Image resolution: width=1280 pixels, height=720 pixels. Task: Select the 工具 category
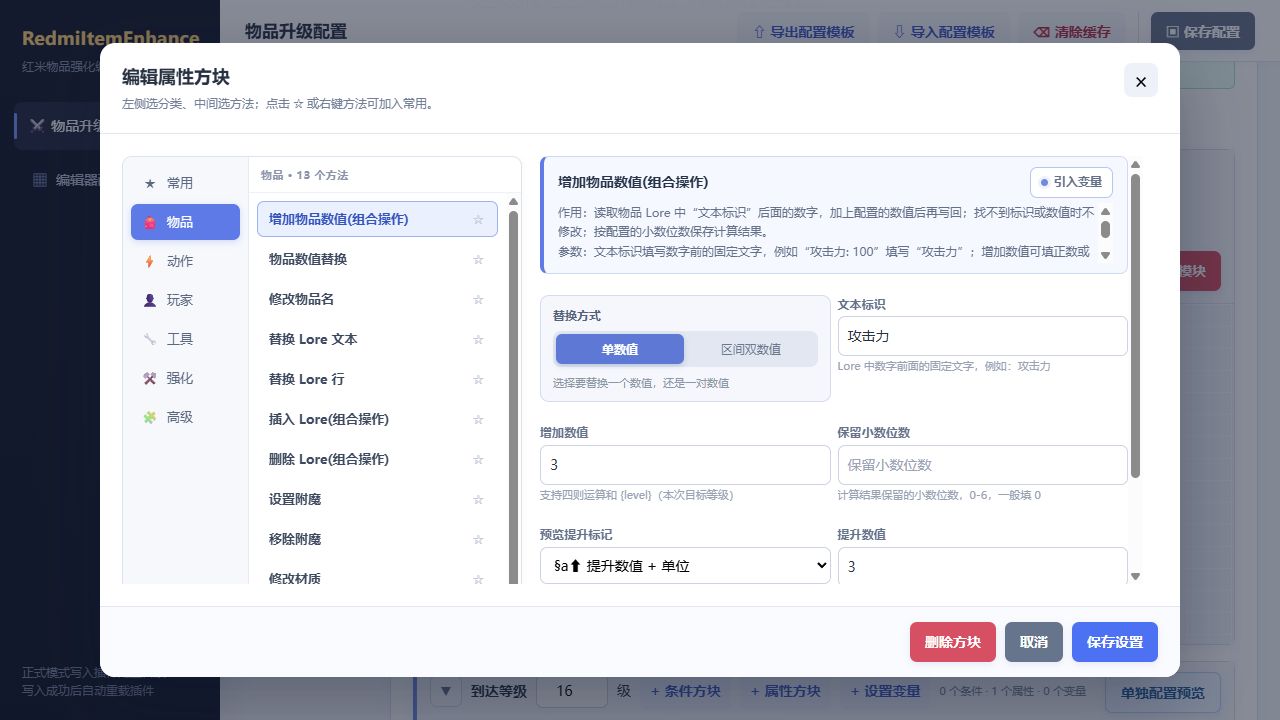185,339
